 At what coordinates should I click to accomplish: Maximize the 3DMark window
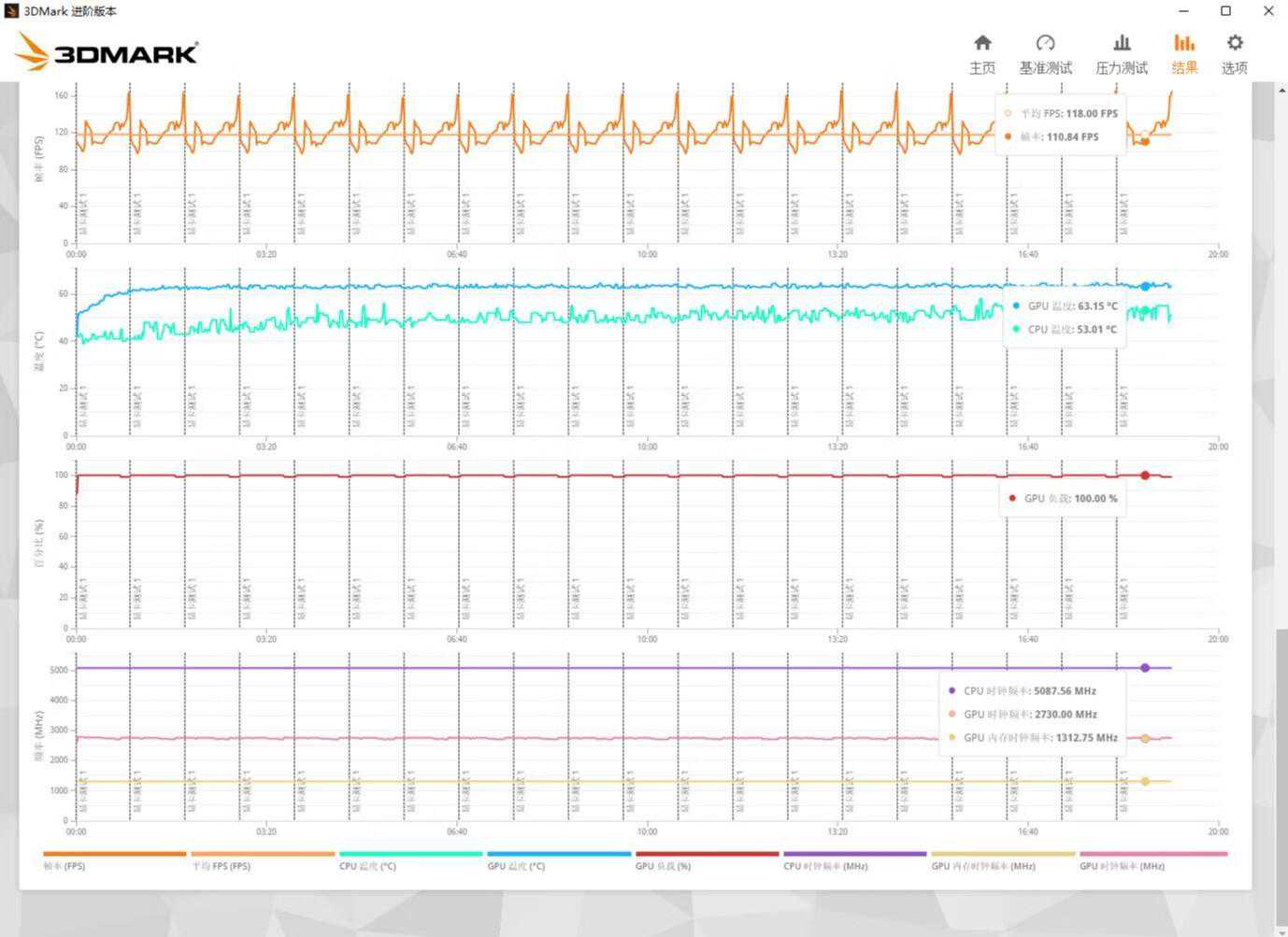[1225, 11]
